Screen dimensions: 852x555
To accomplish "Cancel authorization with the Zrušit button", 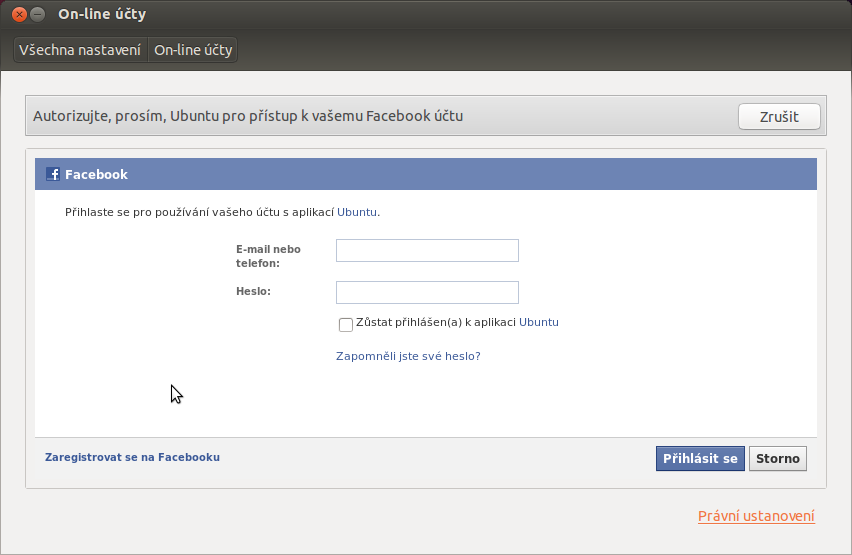I will [x=779, y=116].
